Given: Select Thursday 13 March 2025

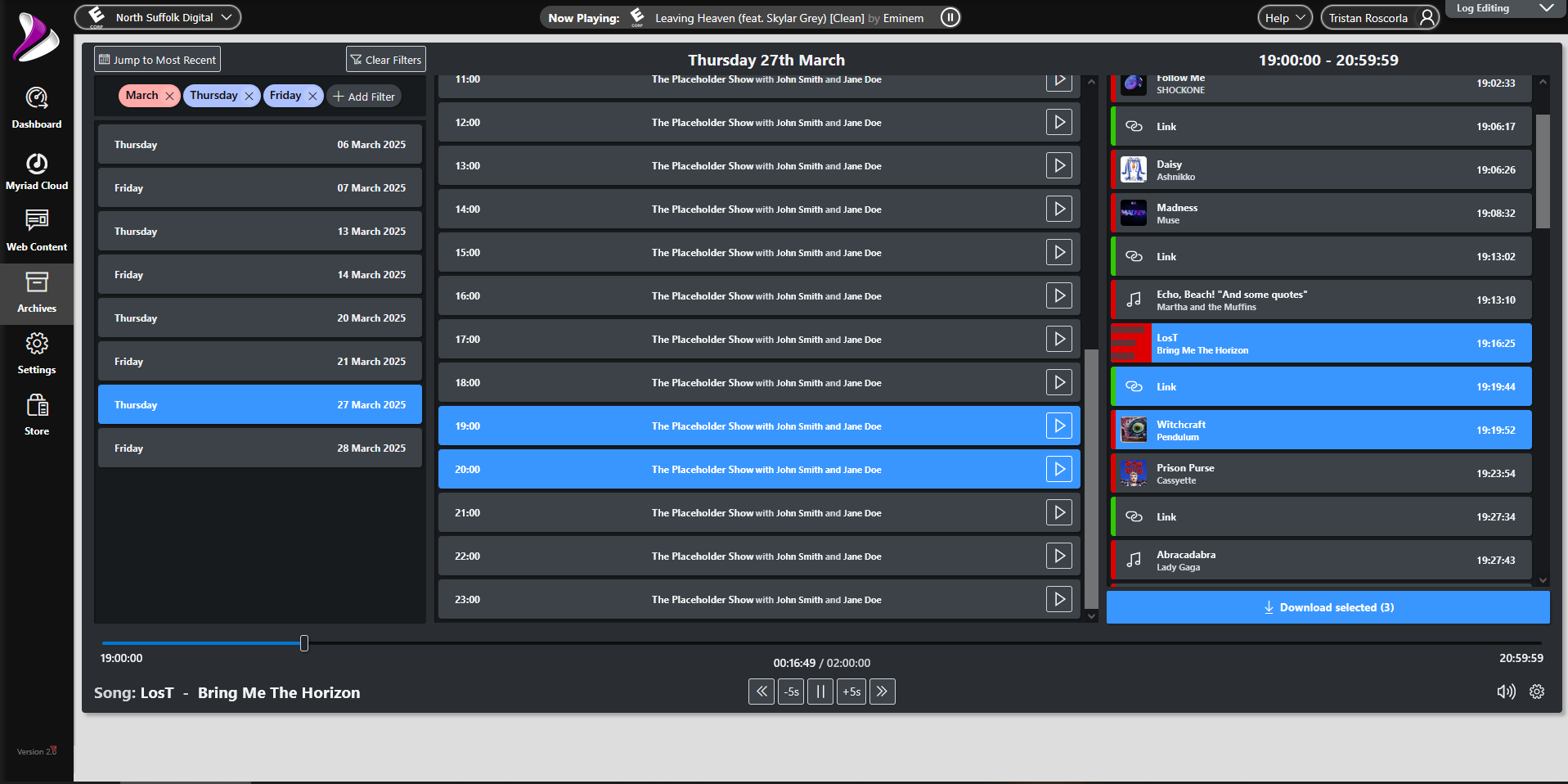Looking at the screenshot, I should click(260, 231).
